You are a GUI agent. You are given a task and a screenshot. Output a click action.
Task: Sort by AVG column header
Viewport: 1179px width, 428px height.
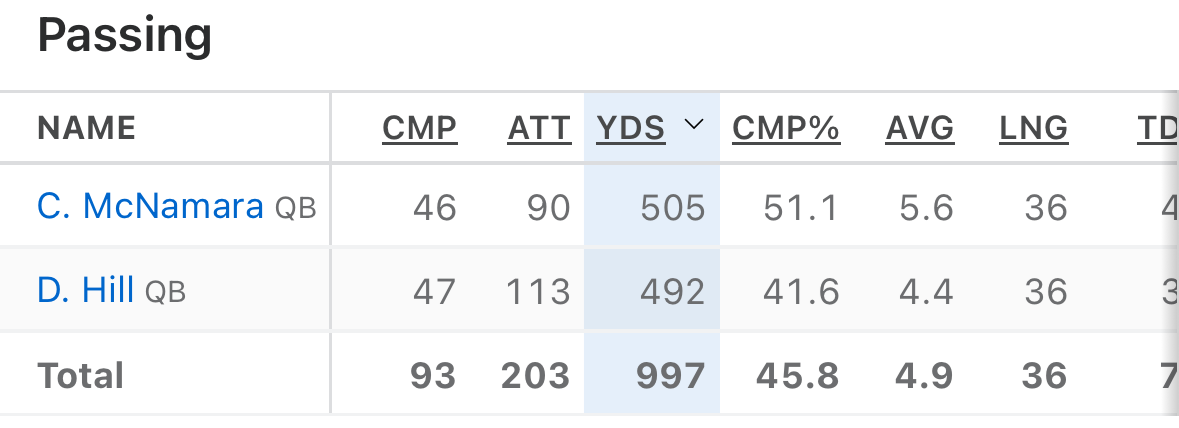click(920, 128)
